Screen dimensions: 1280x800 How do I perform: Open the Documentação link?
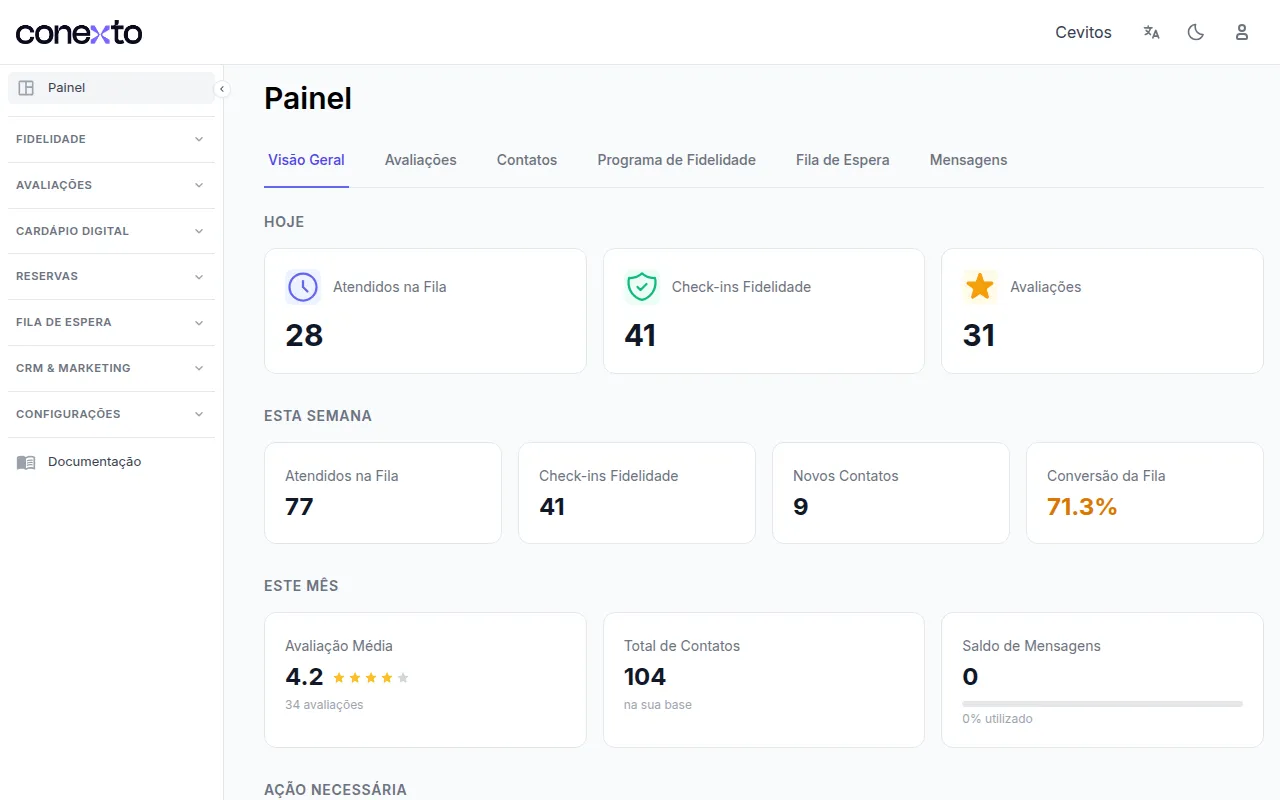(x=111, y=462)
